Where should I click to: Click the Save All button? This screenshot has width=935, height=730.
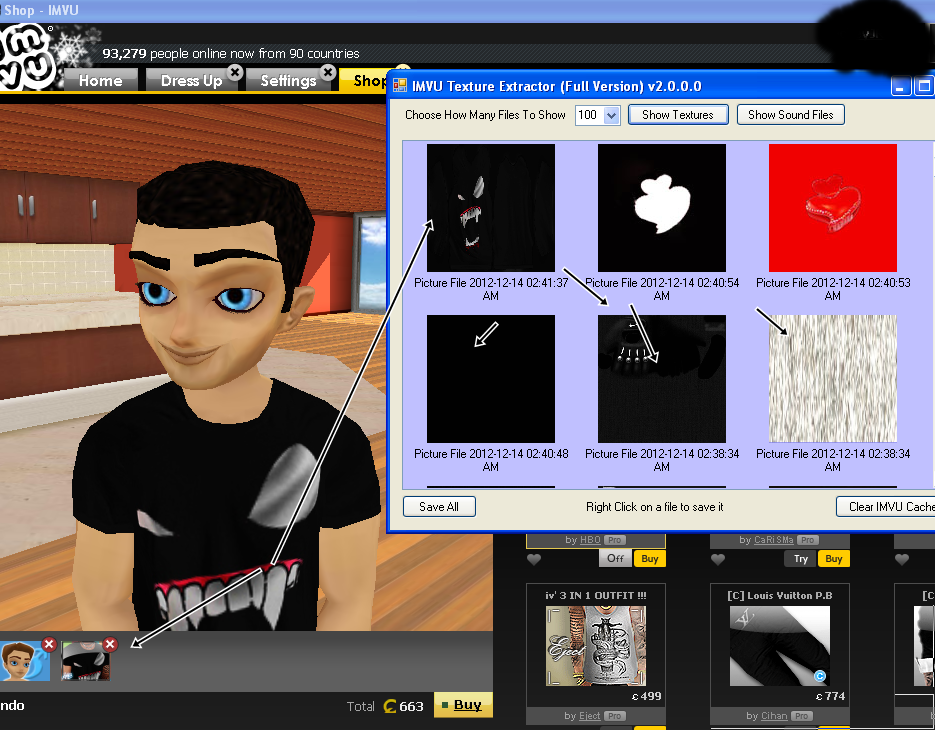coord(438,506)
